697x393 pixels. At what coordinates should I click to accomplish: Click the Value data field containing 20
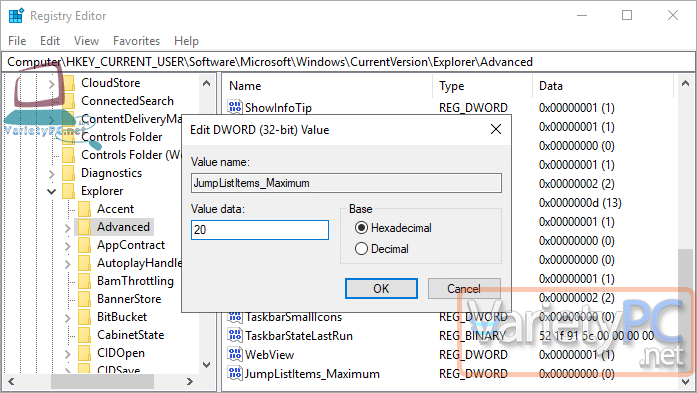coord(260,230)
